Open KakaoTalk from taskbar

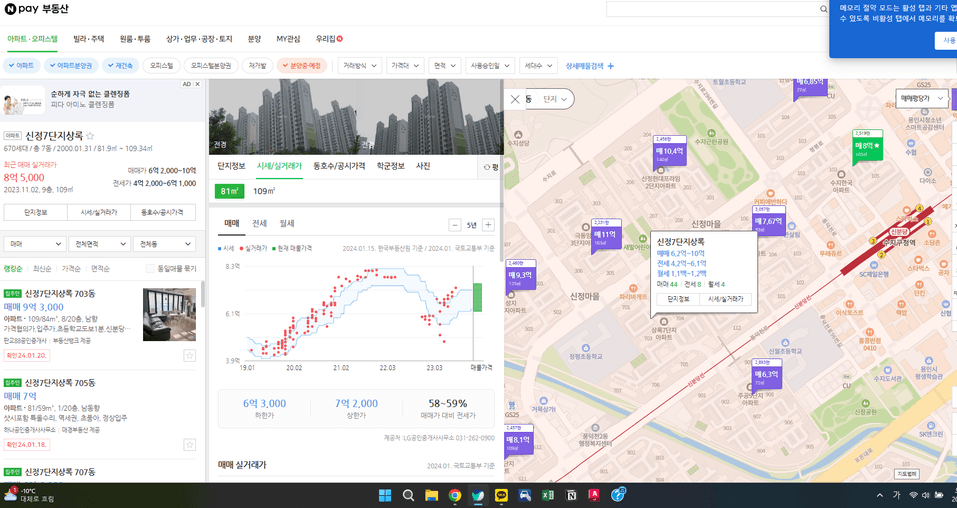click(x=501, y=495)
